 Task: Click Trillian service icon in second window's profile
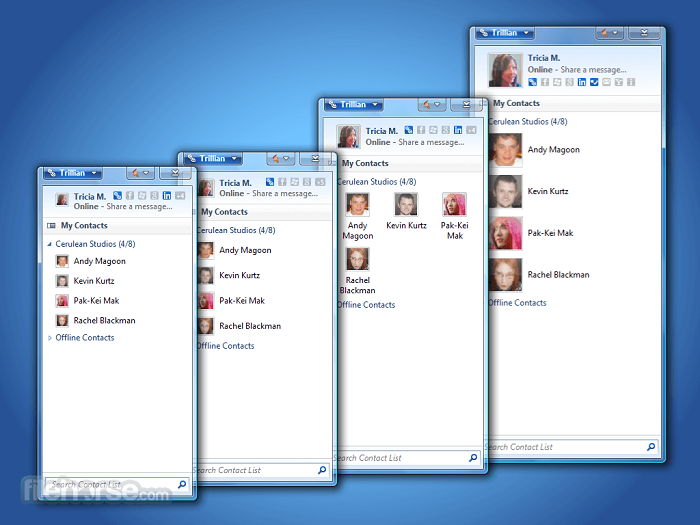pos(270,182)
